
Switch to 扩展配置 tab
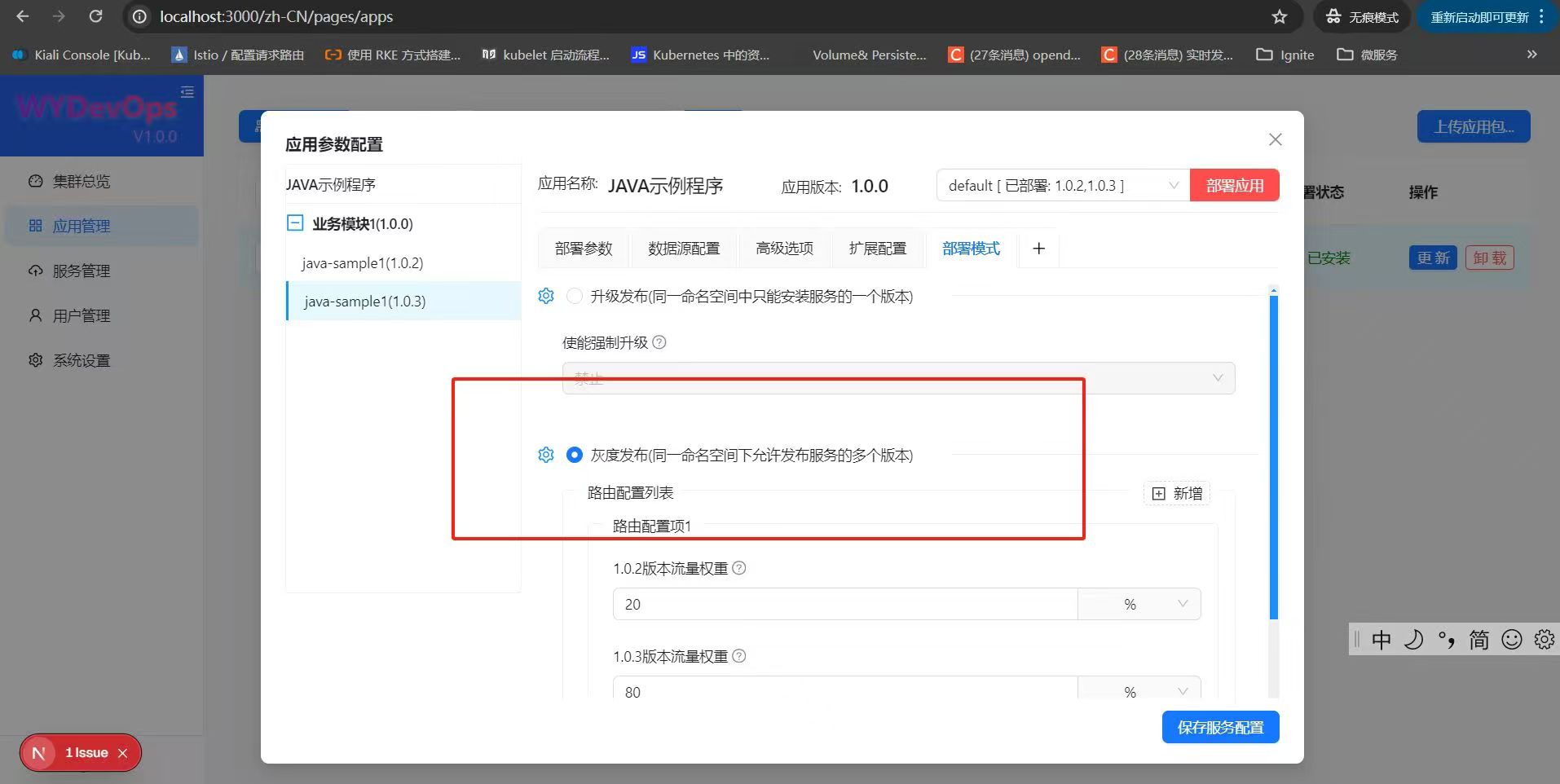[878, 249]
